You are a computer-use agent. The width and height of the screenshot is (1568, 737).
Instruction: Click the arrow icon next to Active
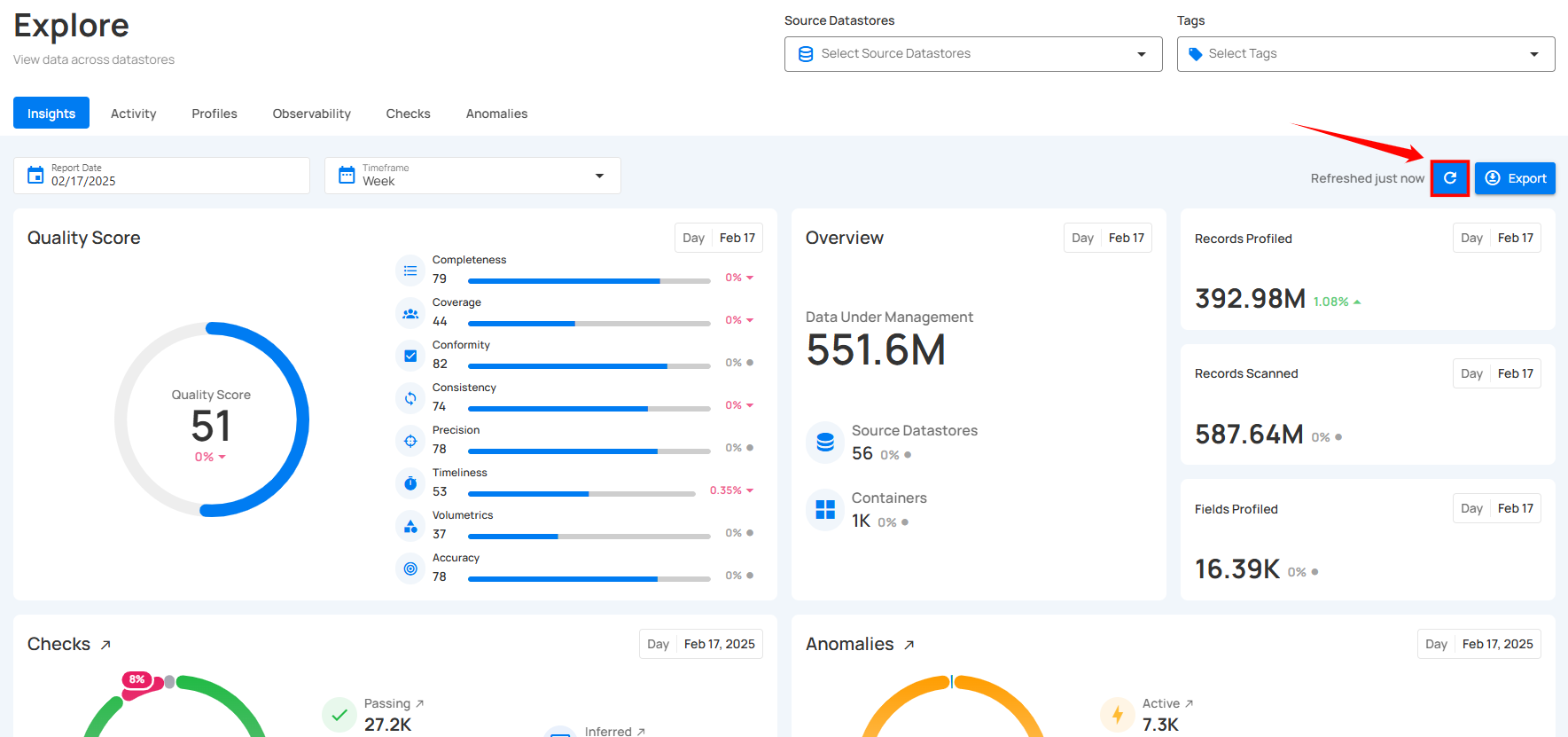tap(1190, 703)
